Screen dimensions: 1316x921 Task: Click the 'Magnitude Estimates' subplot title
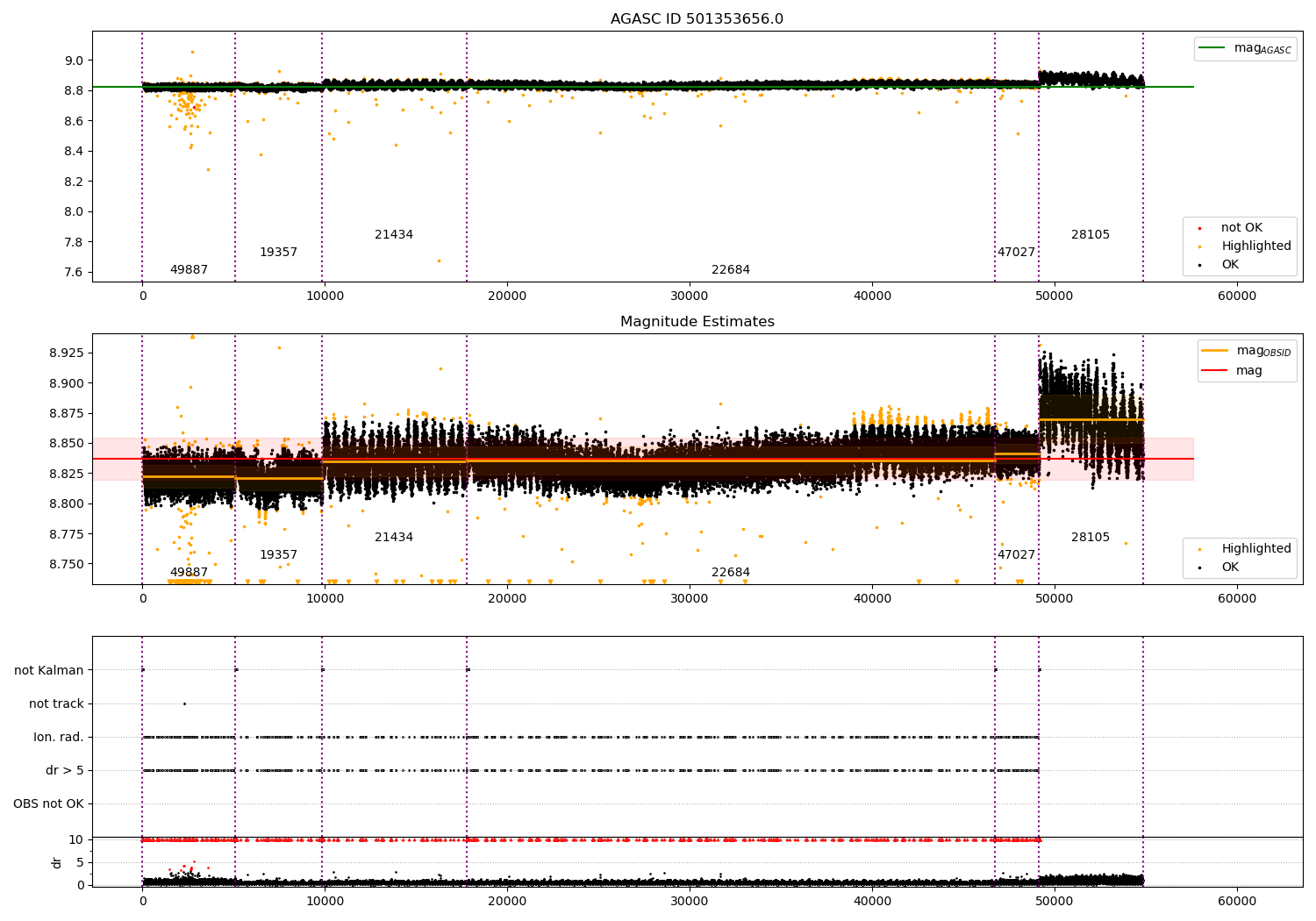697,322
